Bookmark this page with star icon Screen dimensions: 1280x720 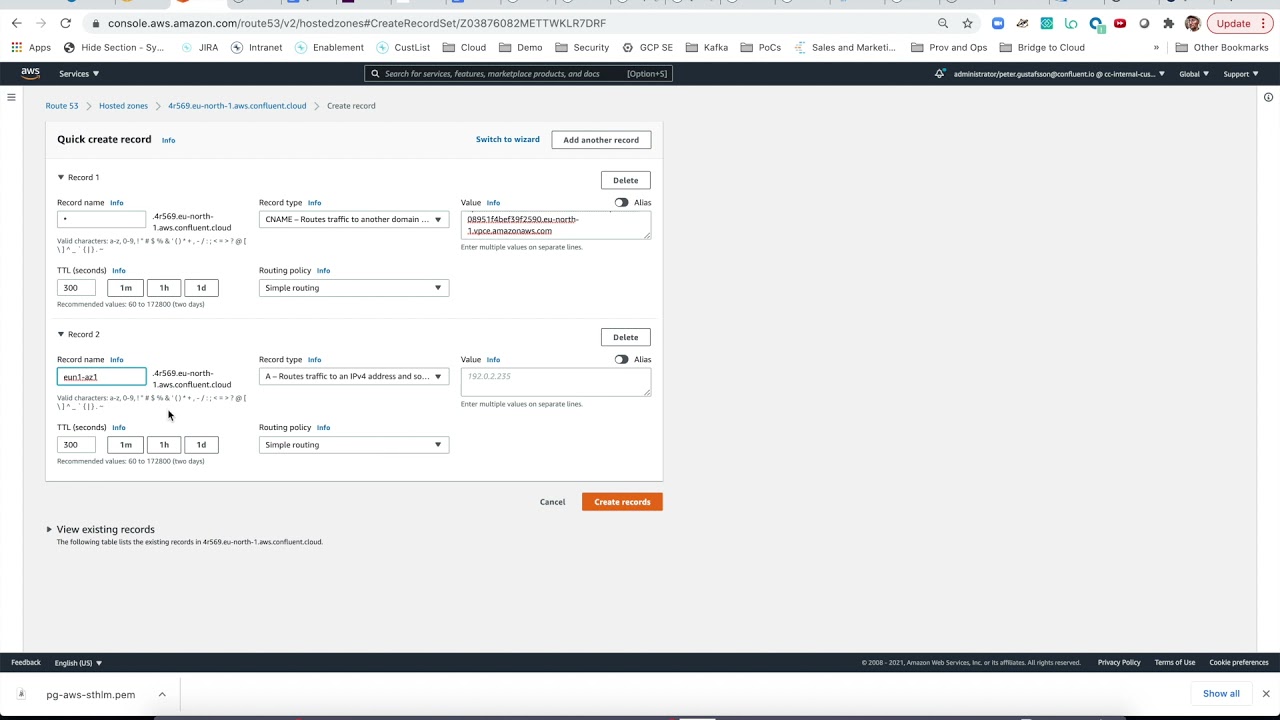pos(967,23)
